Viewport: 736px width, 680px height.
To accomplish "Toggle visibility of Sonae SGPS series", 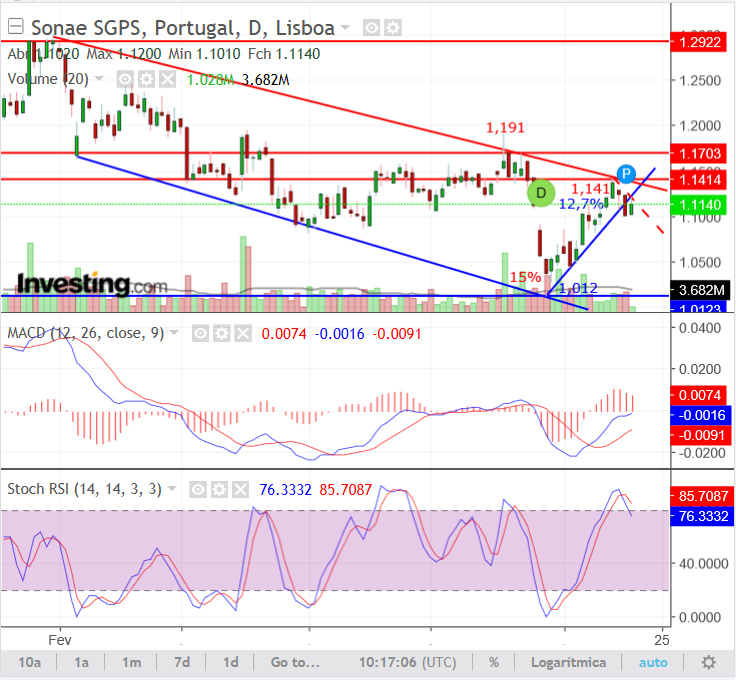I will 371,28.
